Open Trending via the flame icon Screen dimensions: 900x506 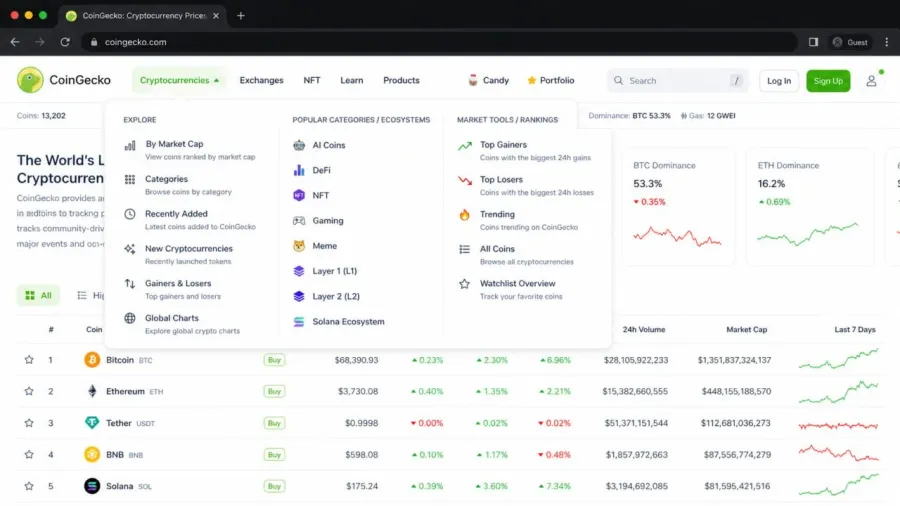464,215
